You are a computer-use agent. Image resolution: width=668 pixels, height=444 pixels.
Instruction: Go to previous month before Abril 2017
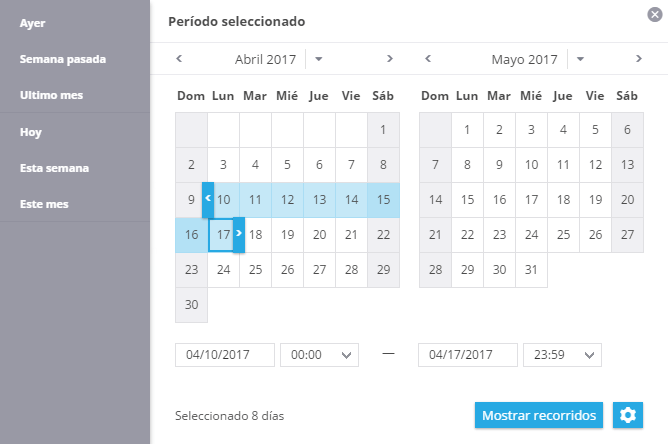click(179, 58)
